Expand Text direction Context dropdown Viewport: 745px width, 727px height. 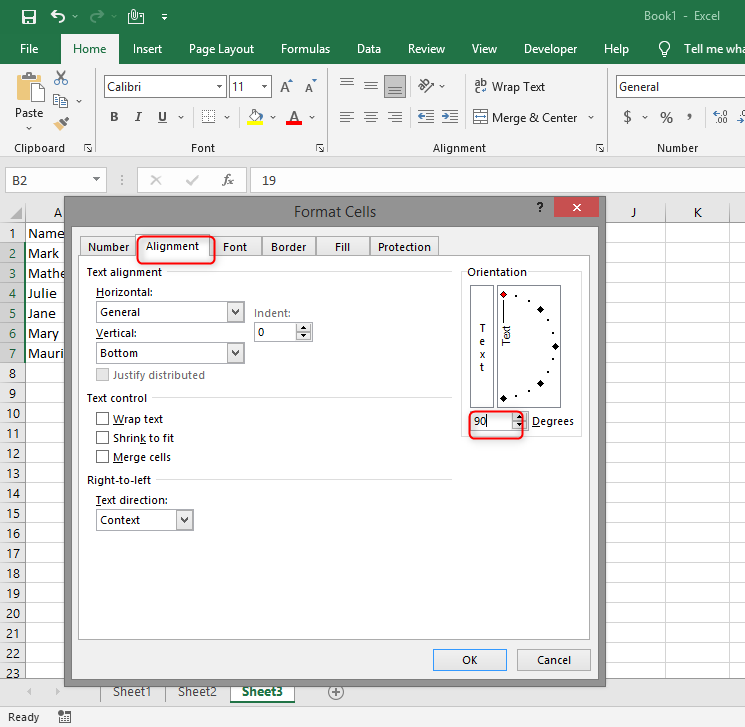[x=184, y=519]
